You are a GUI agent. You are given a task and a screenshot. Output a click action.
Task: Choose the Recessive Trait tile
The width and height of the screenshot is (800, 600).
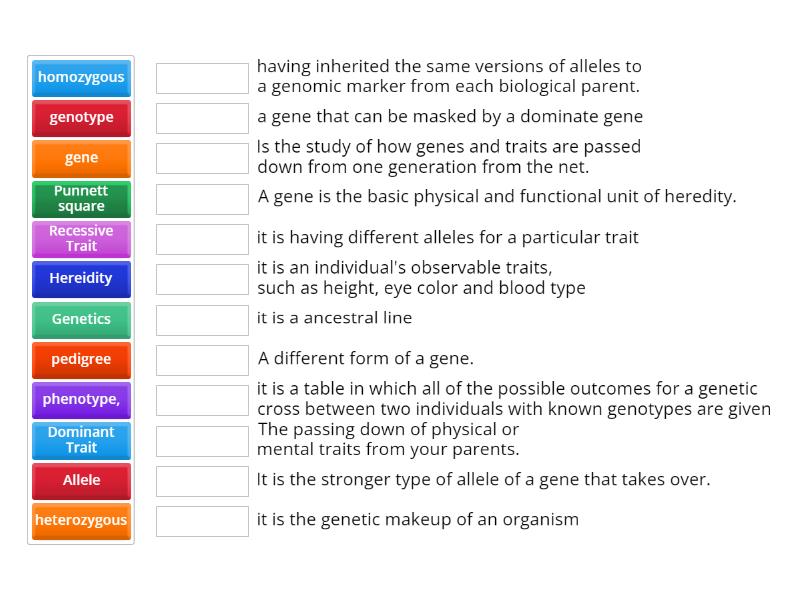(x=80, y=239)
